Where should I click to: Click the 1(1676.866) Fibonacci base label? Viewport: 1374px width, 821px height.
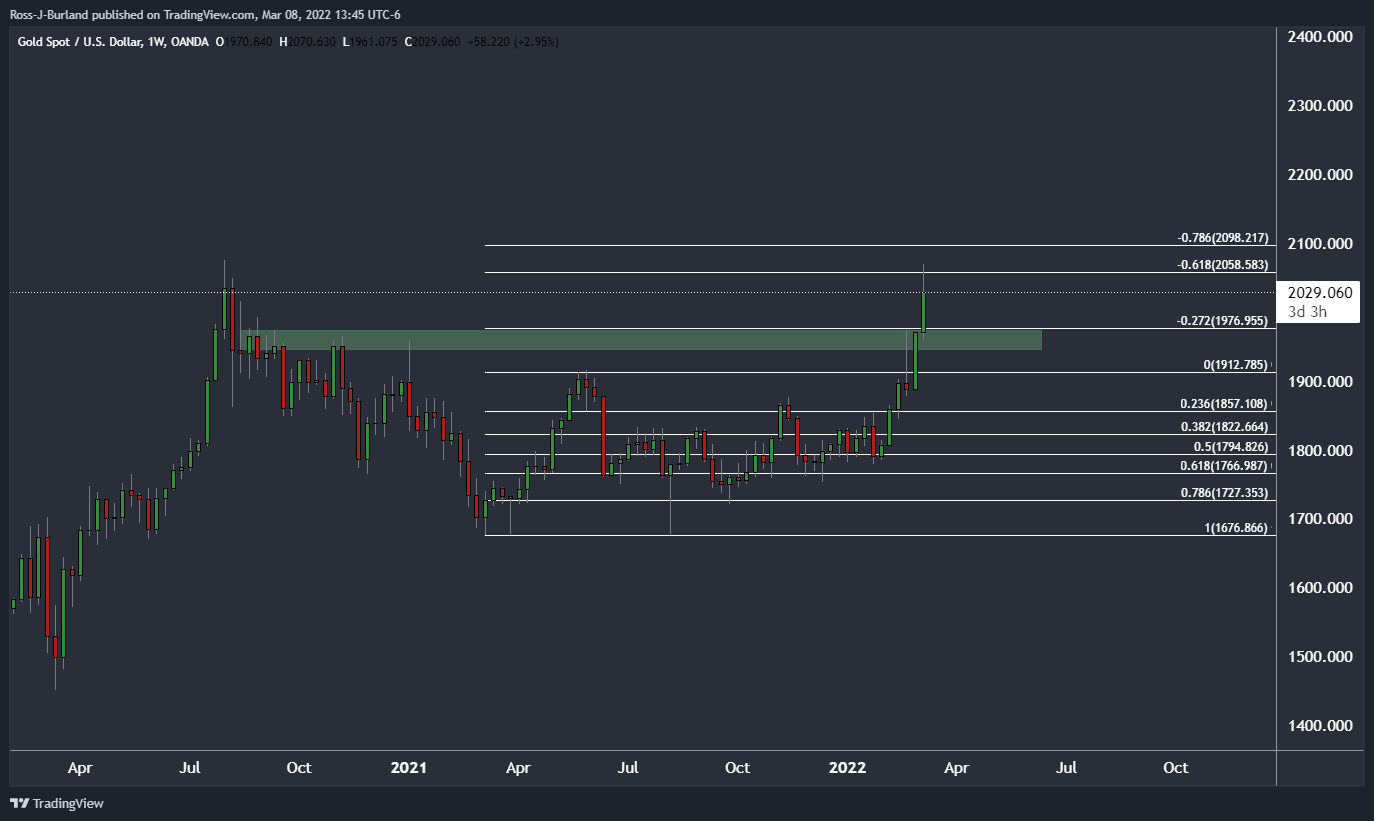coord(1235,527)
